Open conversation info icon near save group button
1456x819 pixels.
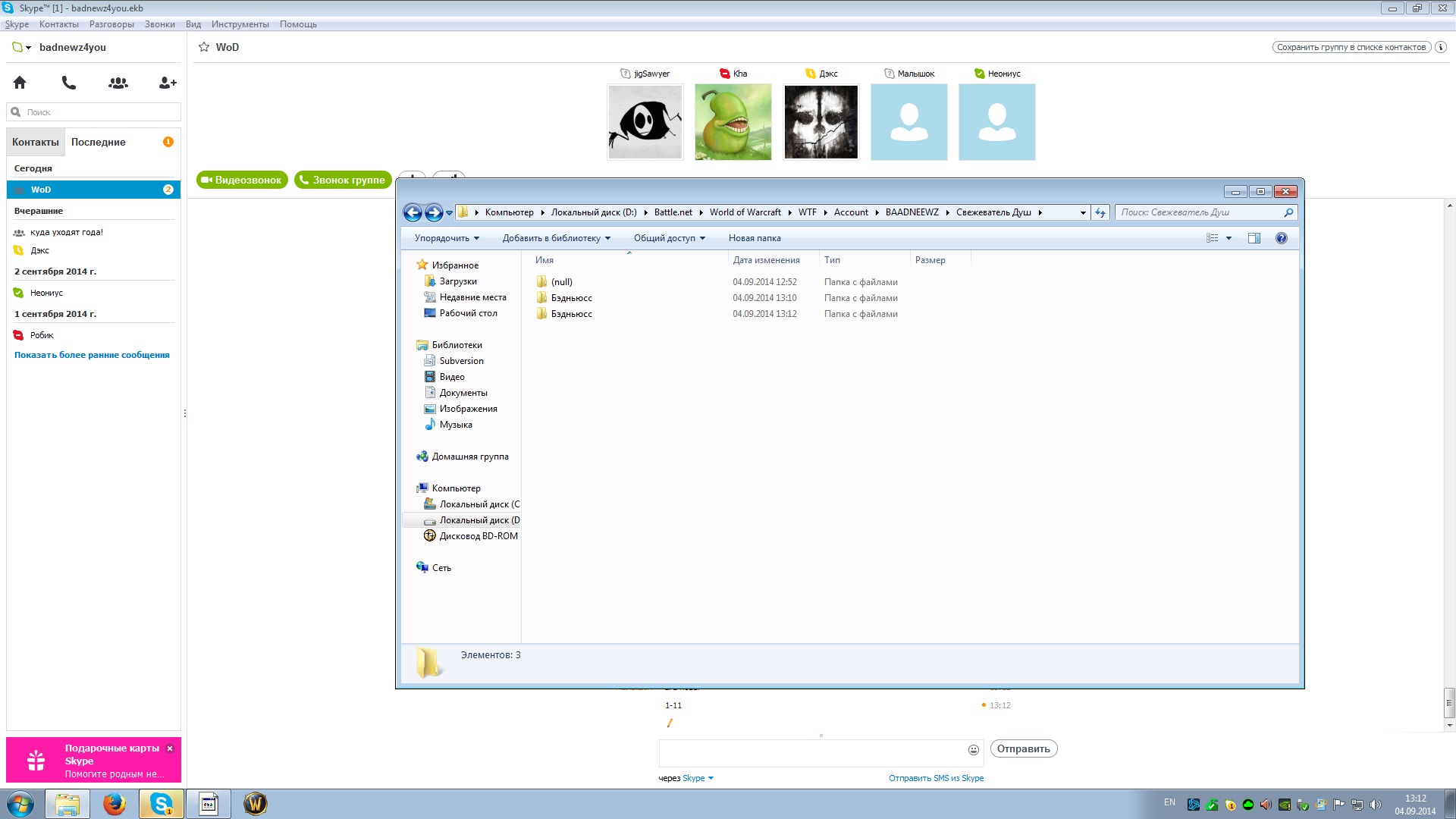pos(1441,47)
